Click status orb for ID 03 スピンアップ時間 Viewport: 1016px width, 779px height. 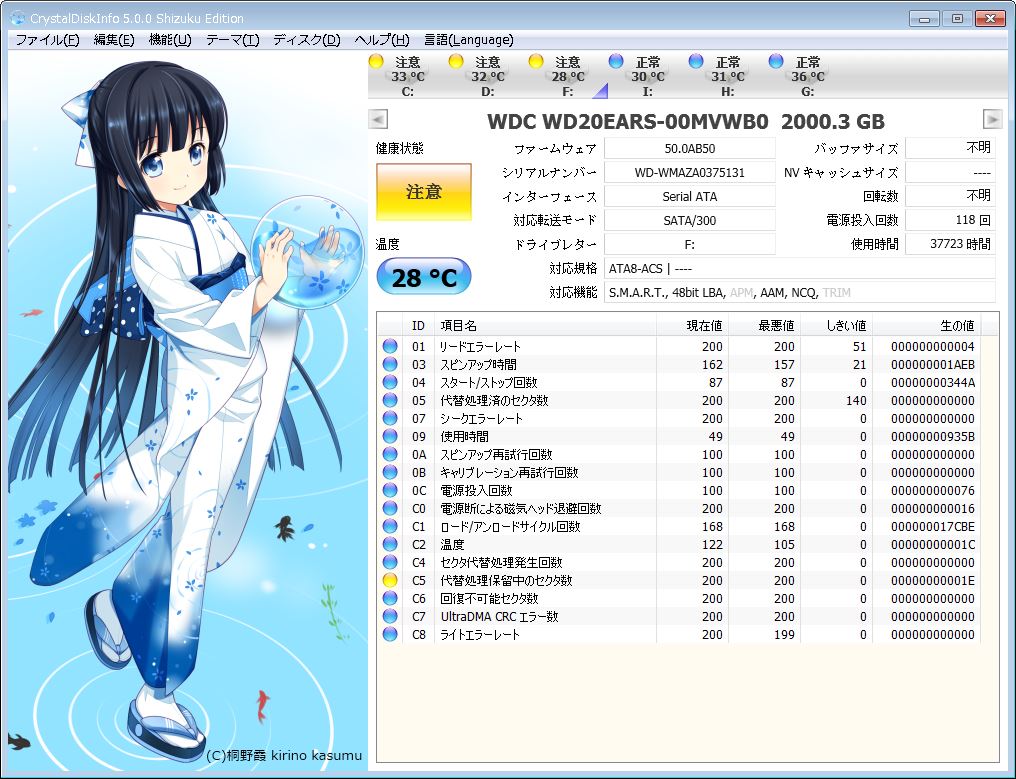(389, 364)
